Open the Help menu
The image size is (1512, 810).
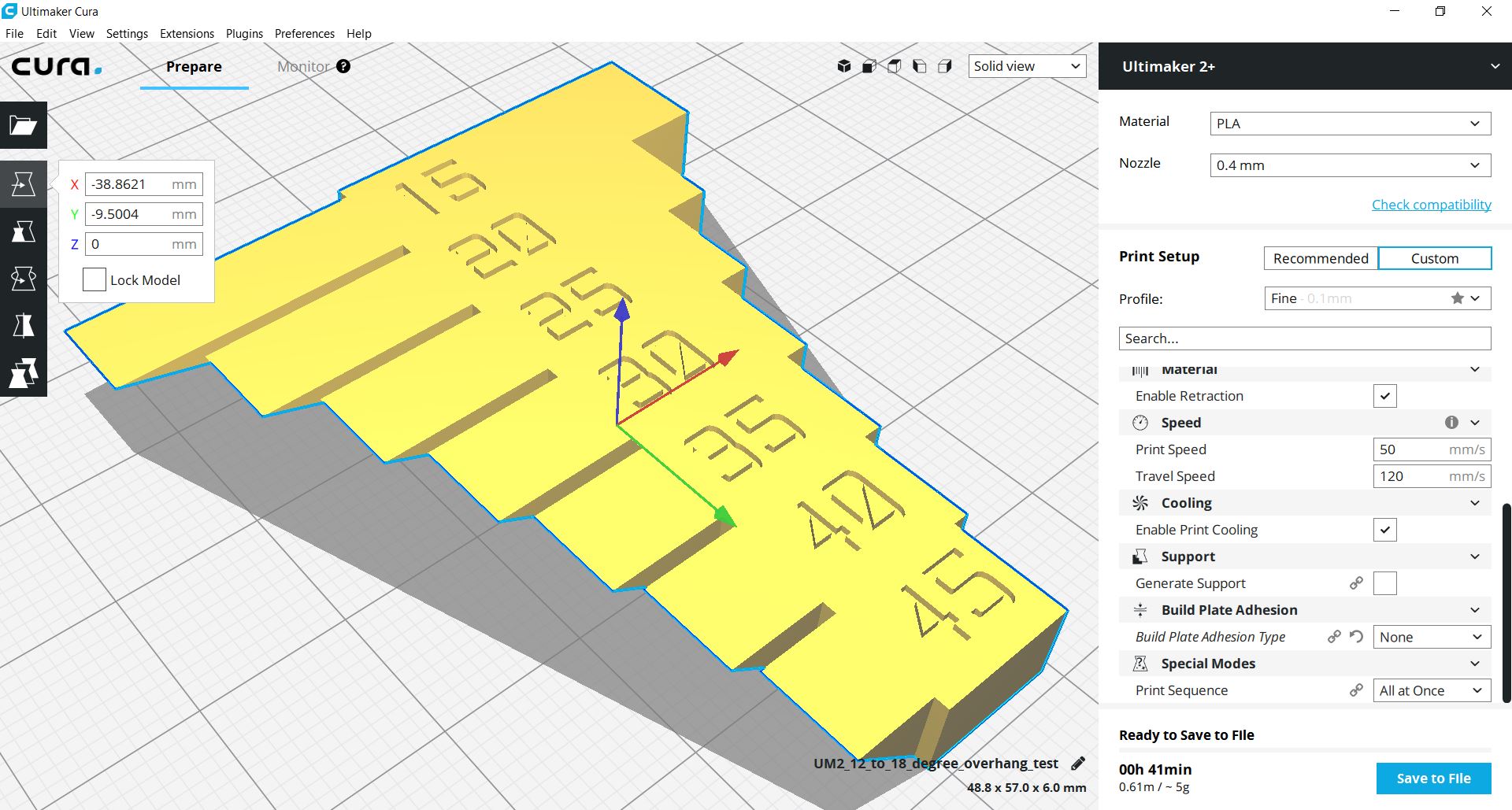pyautogui.click(x=359, y=34)
